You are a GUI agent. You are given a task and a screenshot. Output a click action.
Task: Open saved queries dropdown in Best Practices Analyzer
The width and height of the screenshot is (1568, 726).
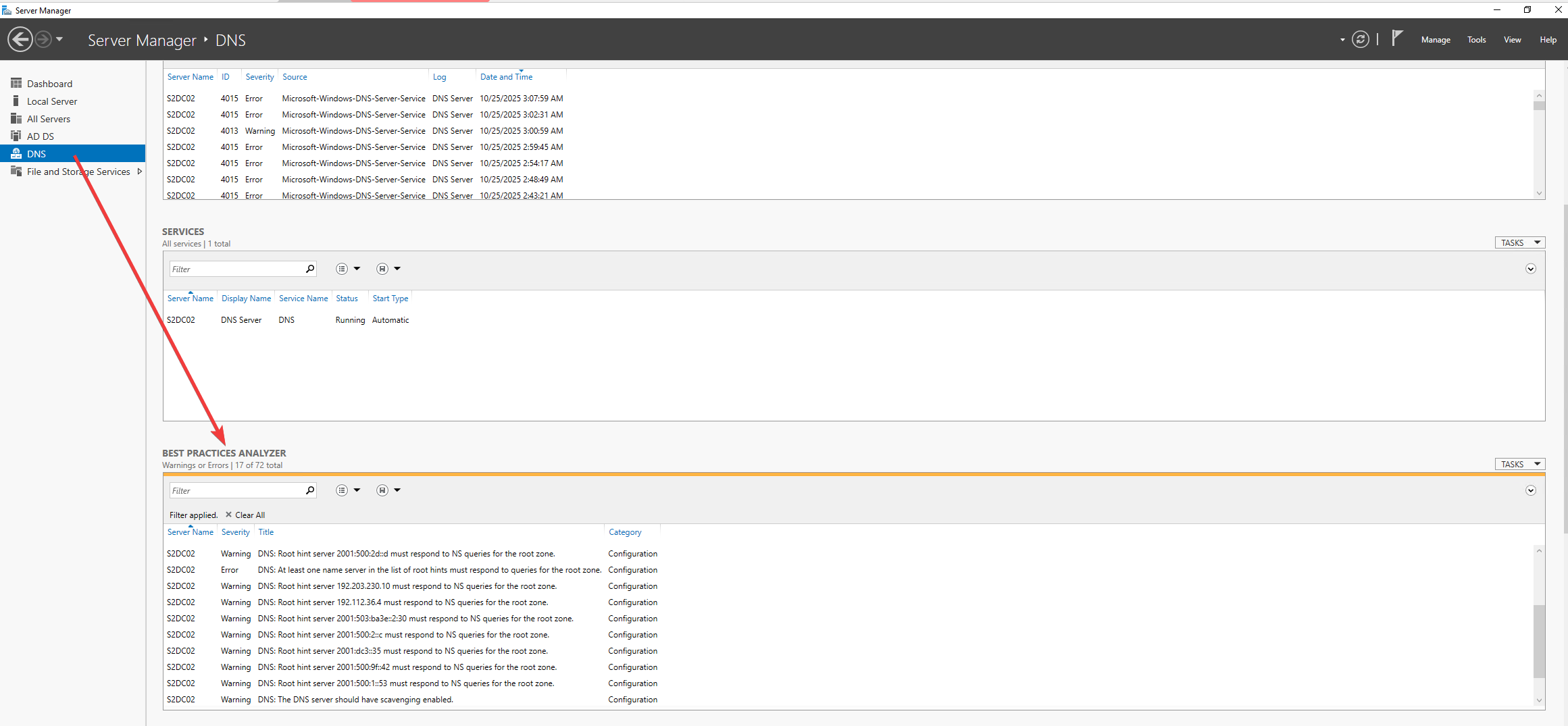(x=388, y=490)
